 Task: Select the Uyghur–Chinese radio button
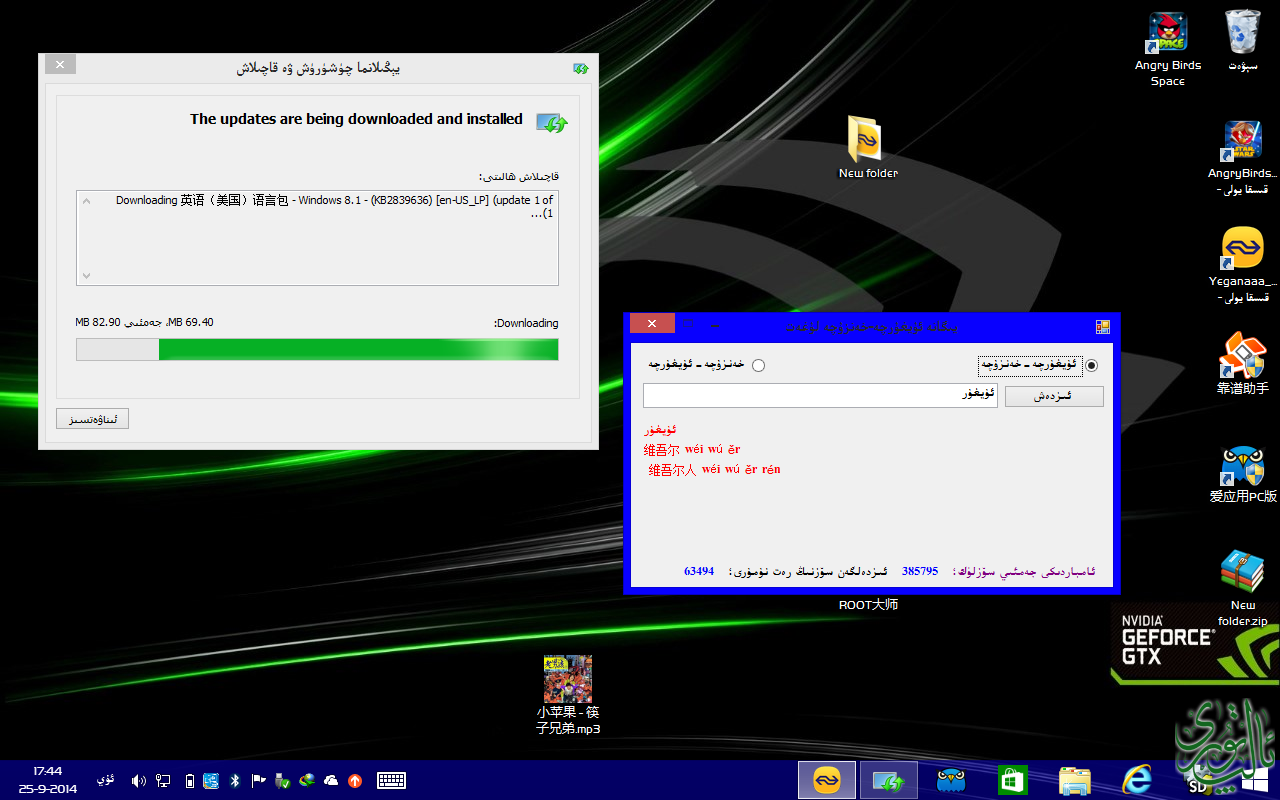tap(1091, 365)
